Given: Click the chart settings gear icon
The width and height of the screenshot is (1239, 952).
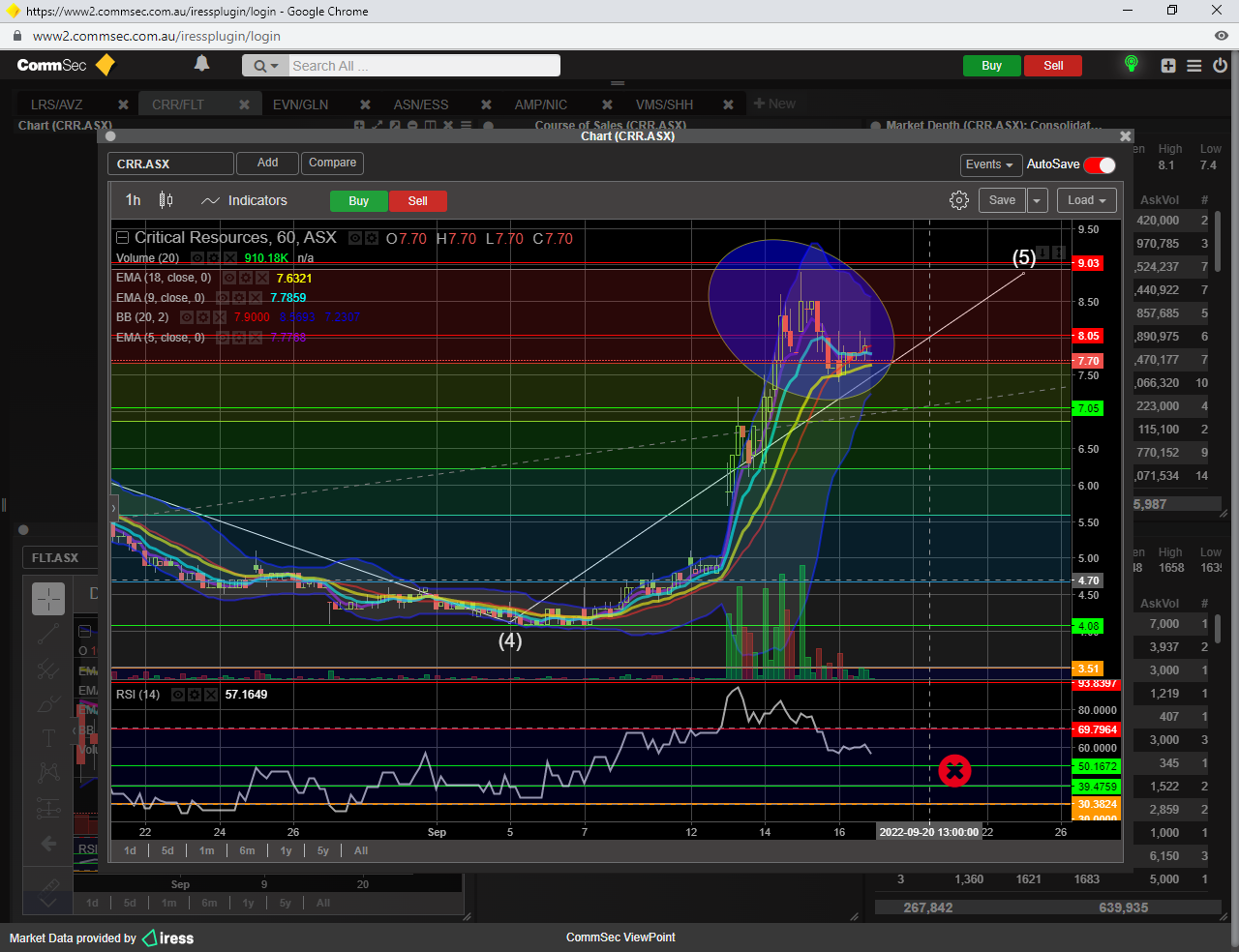Looking at the screenshot, I should click(958, 200).
